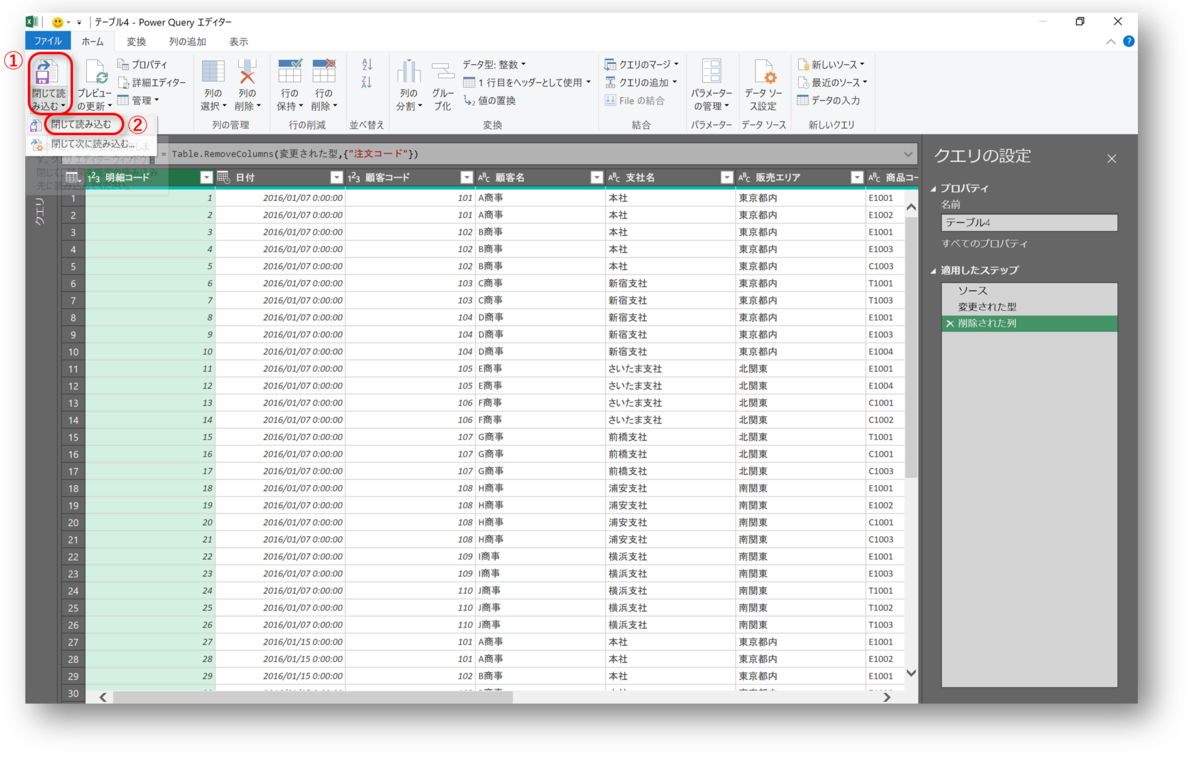1200x776 pixels.
Task: Open 1 行目をヘッダーとして使用 dropdown
Action: pyautogui.click(x=527, y=83)
